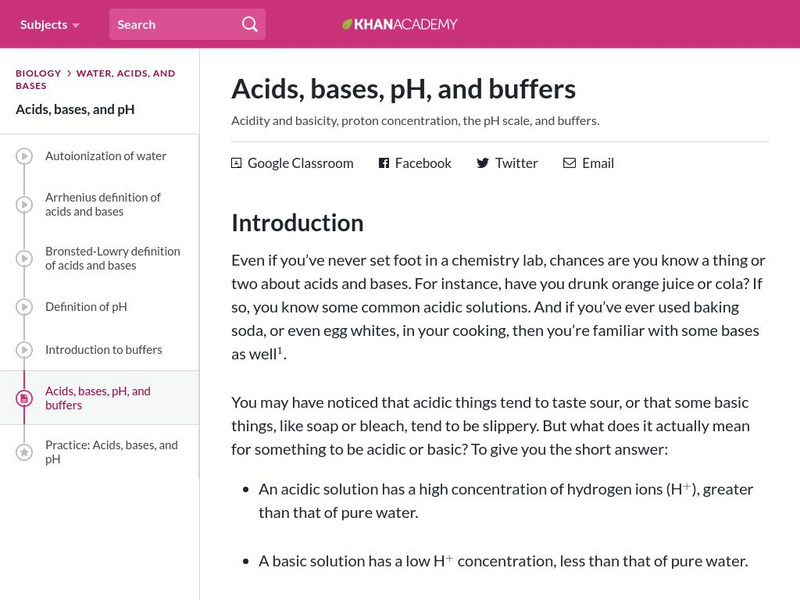This screenshot has width=800, height=600.
Task: Click the Google Classroom share icon
Action: tap(237, 162)
